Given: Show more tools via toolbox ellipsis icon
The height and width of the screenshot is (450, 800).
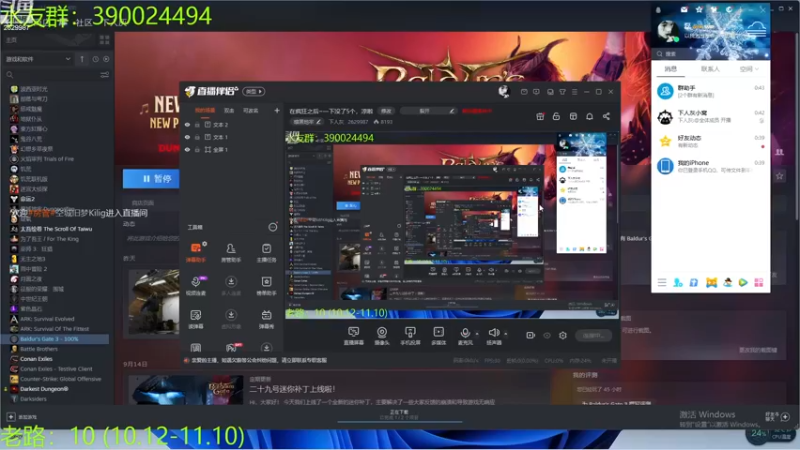Looking at the screenshot, I should [273, 227].
